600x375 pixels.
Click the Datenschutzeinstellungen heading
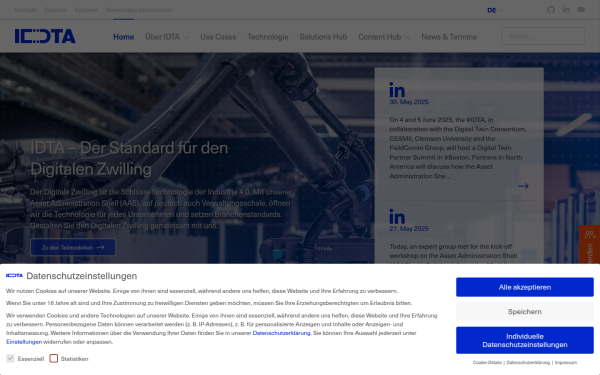(x=82, y=276)
